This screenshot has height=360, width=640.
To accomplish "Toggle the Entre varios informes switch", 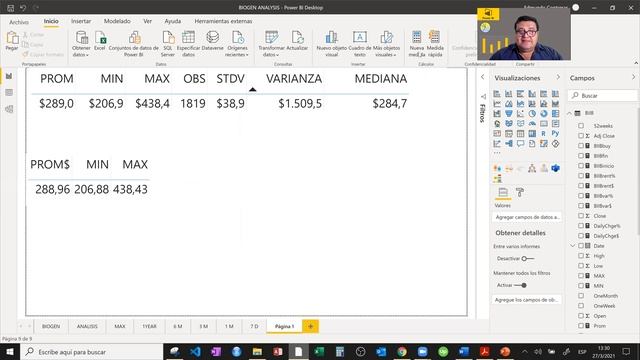I will click(527, 258).
